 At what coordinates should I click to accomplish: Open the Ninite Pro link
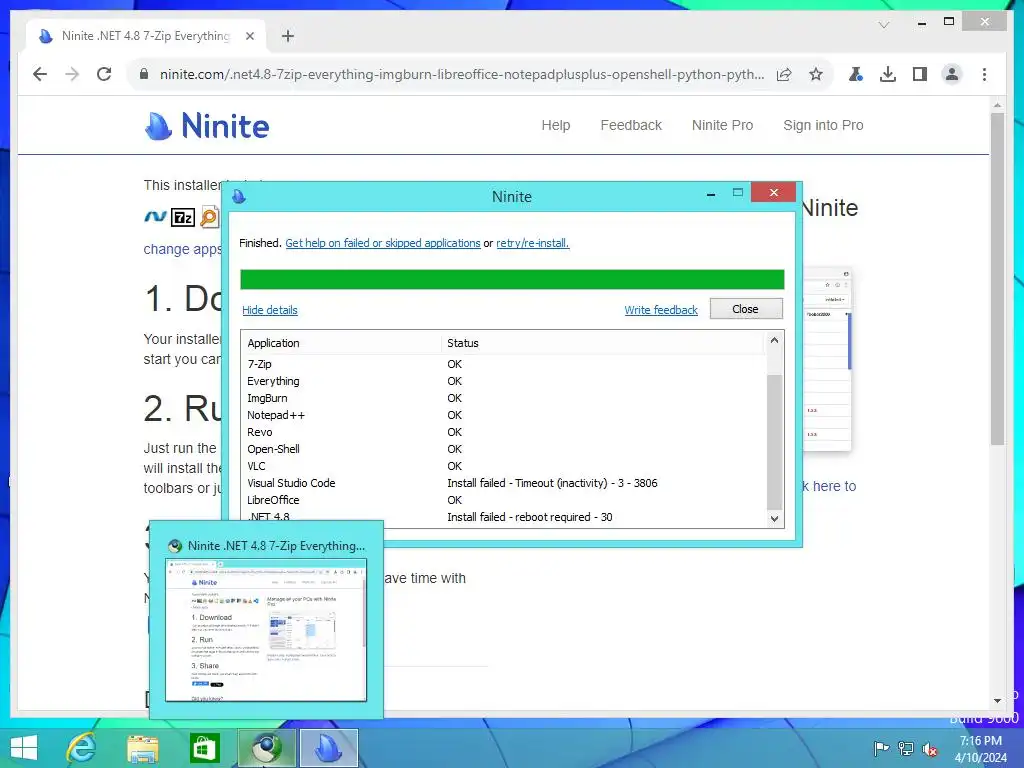(x=722, y=125)
